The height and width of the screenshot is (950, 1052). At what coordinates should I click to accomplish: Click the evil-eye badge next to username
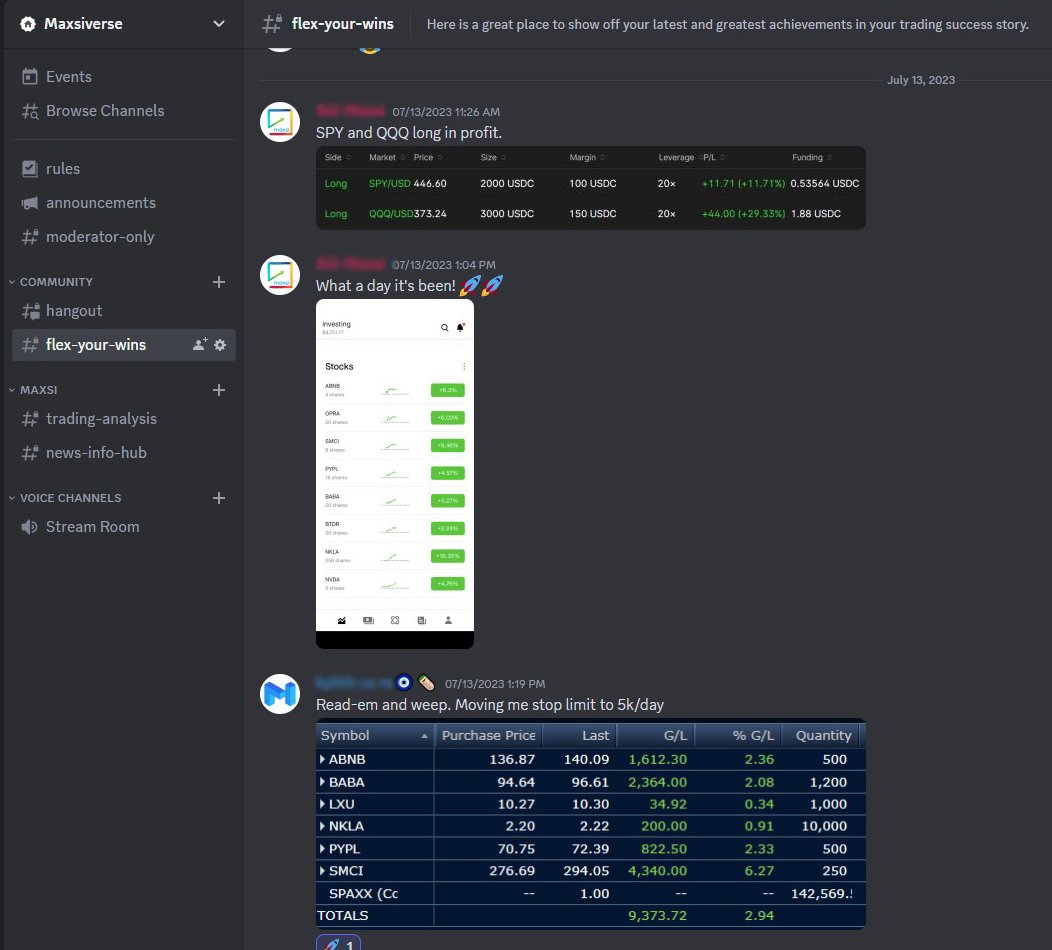(404, 683)
